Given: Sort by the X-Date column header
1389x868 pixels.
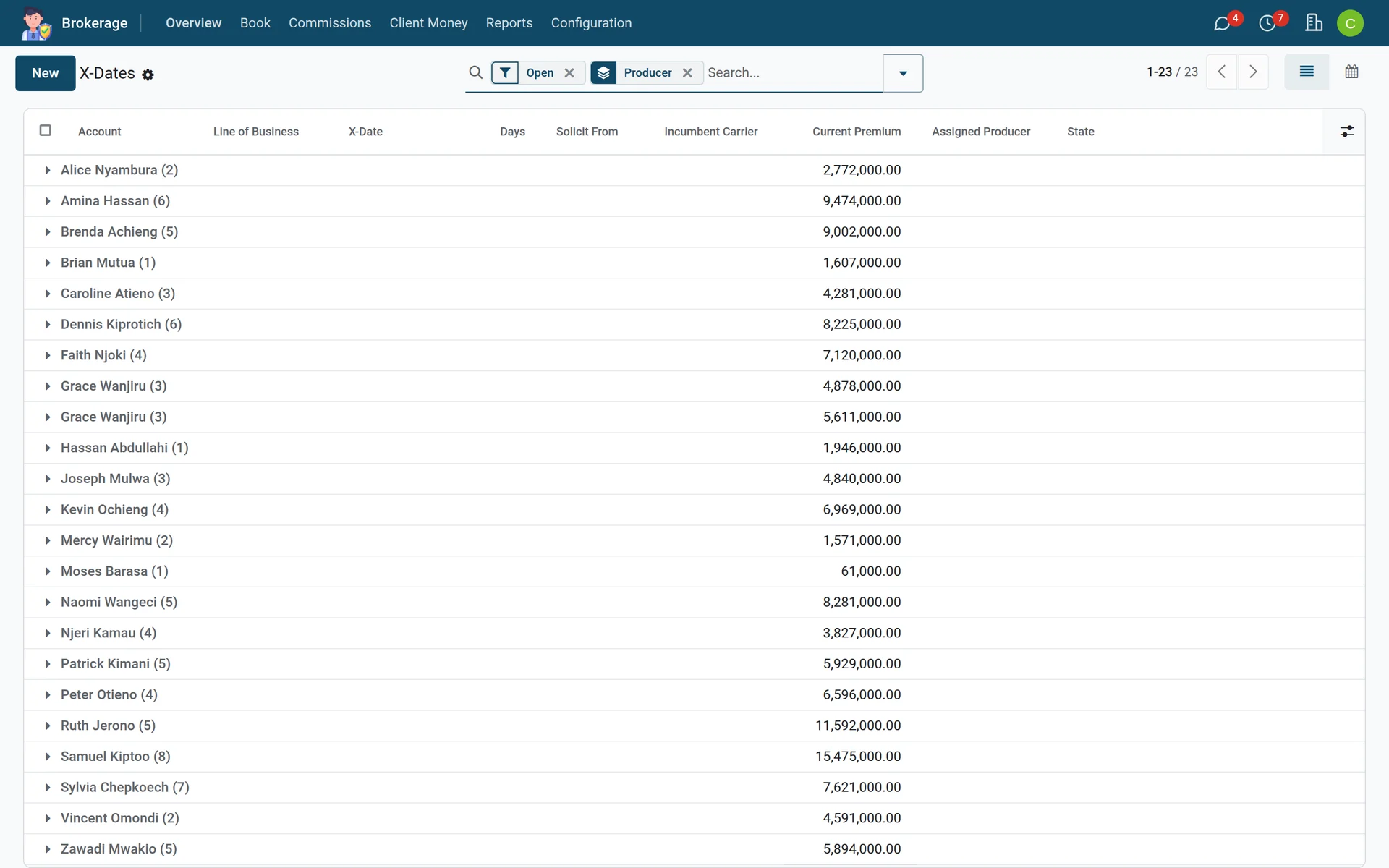Looking at the screenshot, I should 365,132.
